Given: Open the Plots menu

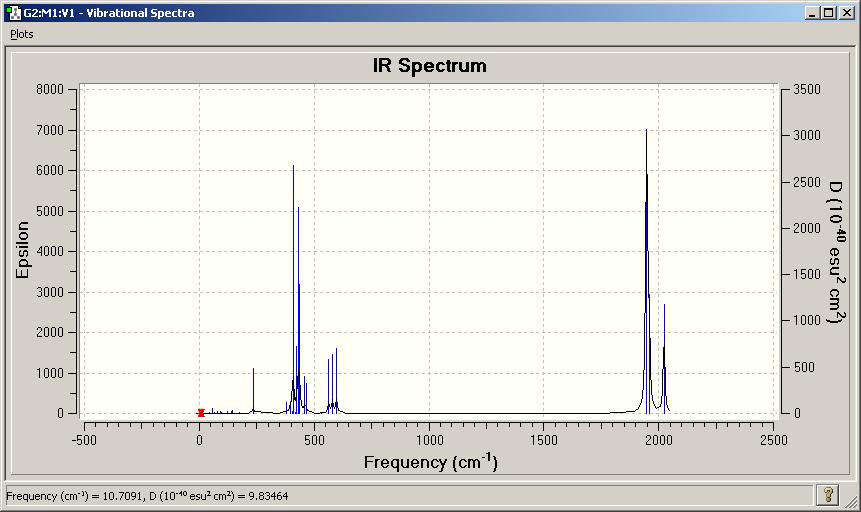Looking at the screenshot, I should point(21,34).
